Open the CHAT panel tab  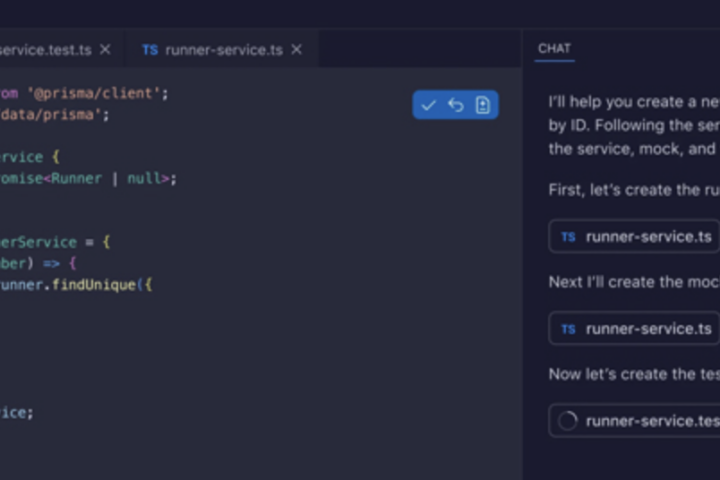[x=554, y=49]
